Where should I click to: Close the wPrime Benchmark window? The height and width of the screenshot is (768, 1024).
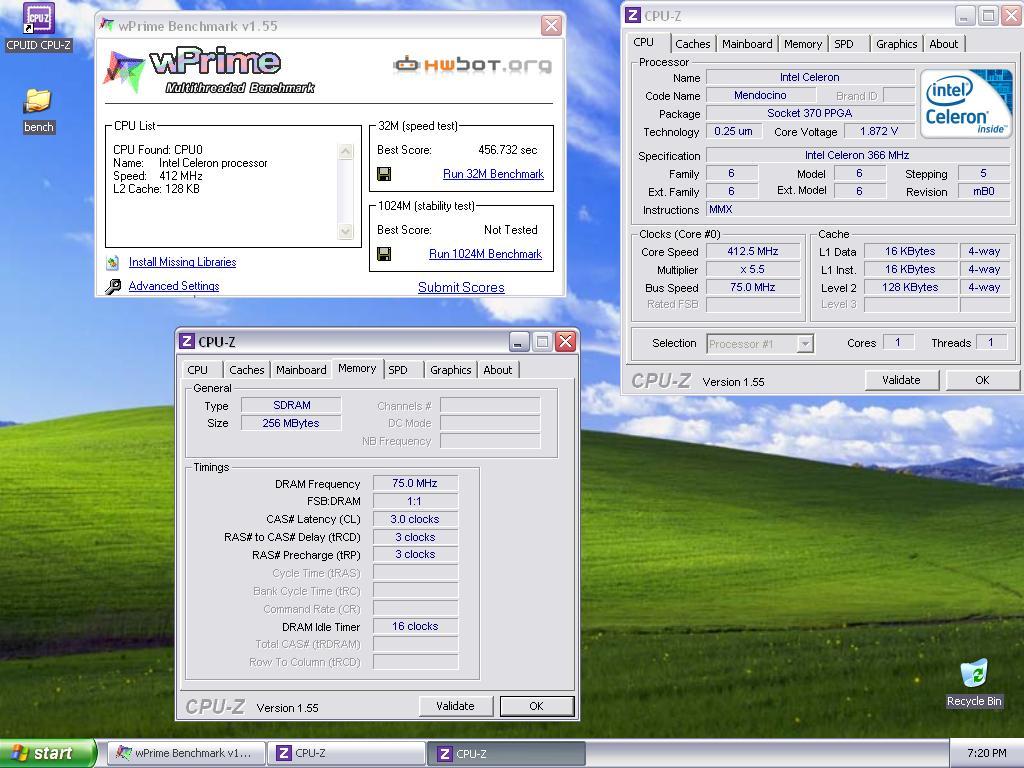click(x=551, y=25)
